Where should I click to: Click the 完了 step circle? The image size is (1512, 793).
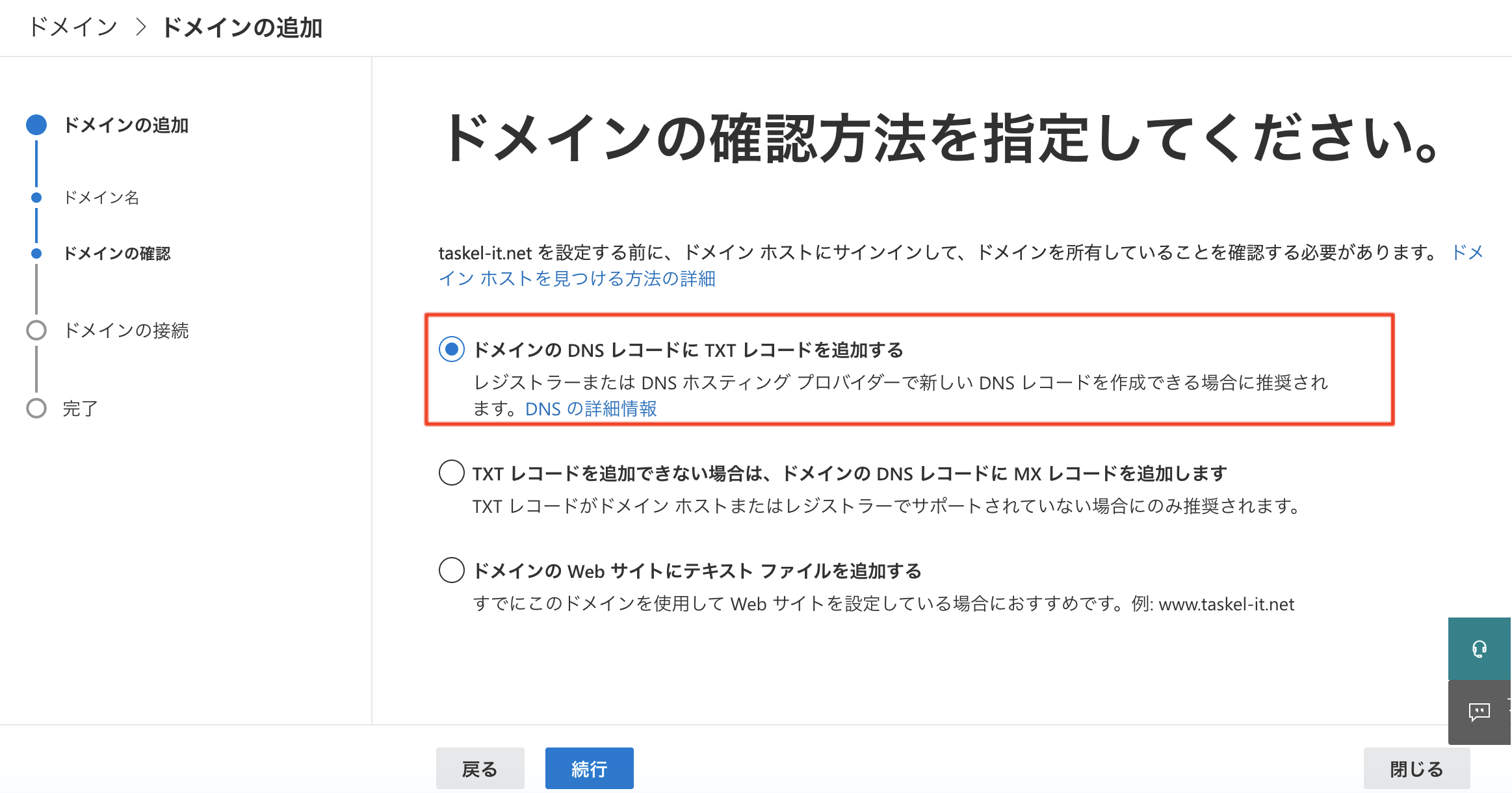[36, 408]
